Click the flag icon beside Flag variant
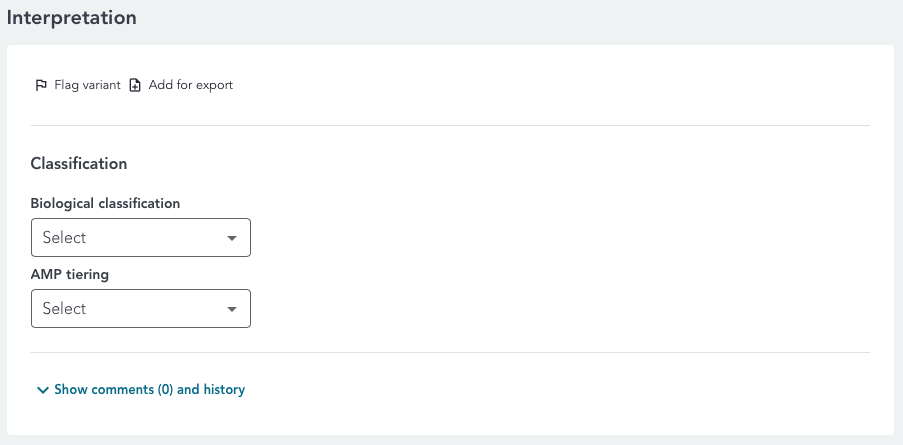The height and width of the screenshot is (445, 903). coord(41,85)
